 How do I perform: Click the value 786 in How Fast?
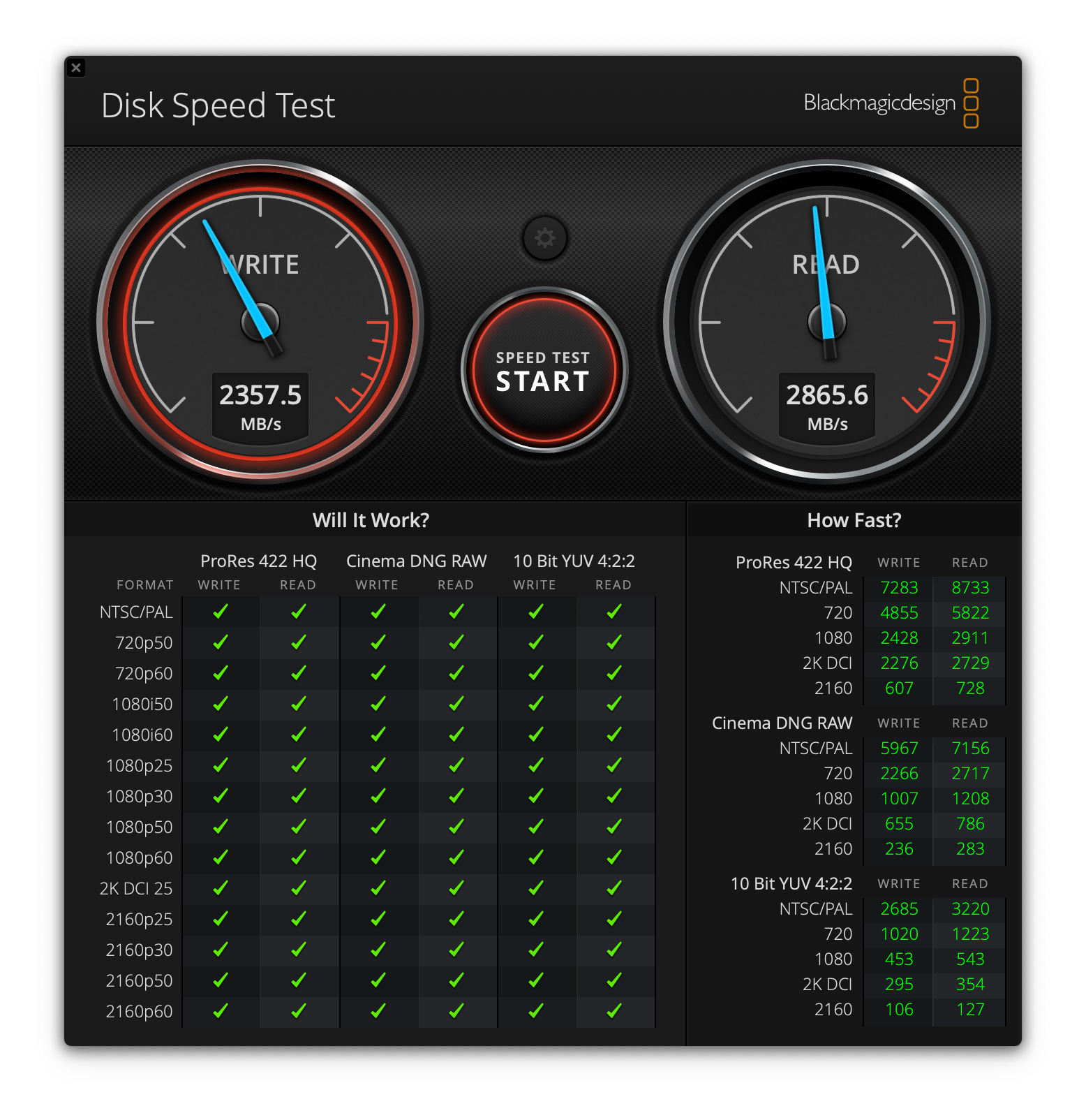pos(970,824)
